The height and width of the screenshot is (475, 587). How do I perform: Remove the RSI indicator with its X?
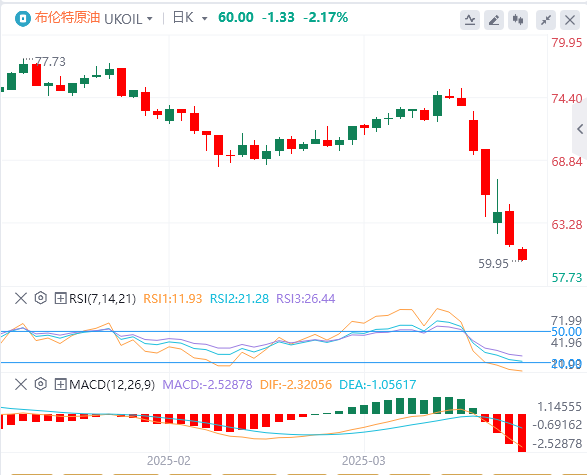tap(21, 298)
